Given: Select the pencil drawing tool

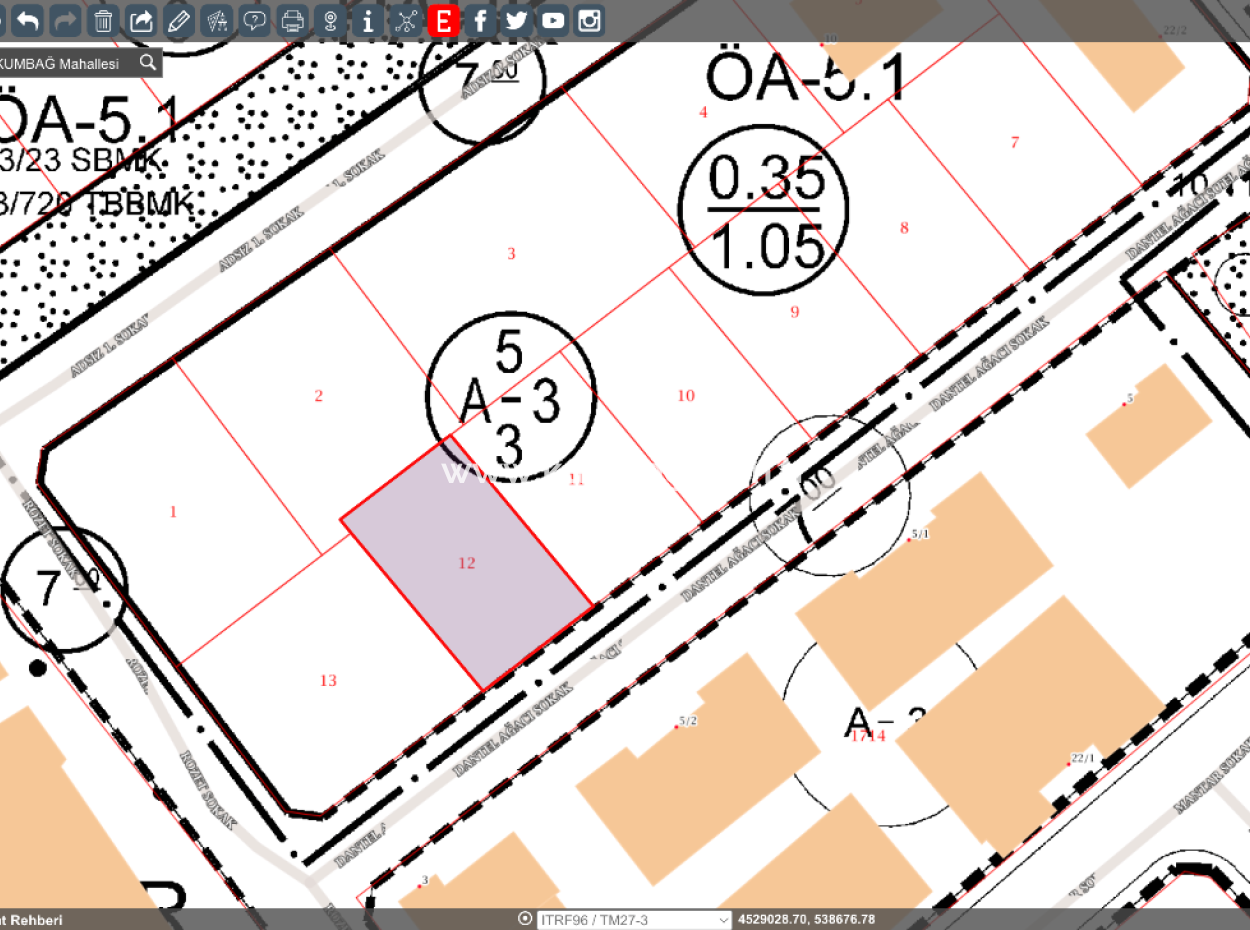Looking at the screenshot, I should 179,20.
